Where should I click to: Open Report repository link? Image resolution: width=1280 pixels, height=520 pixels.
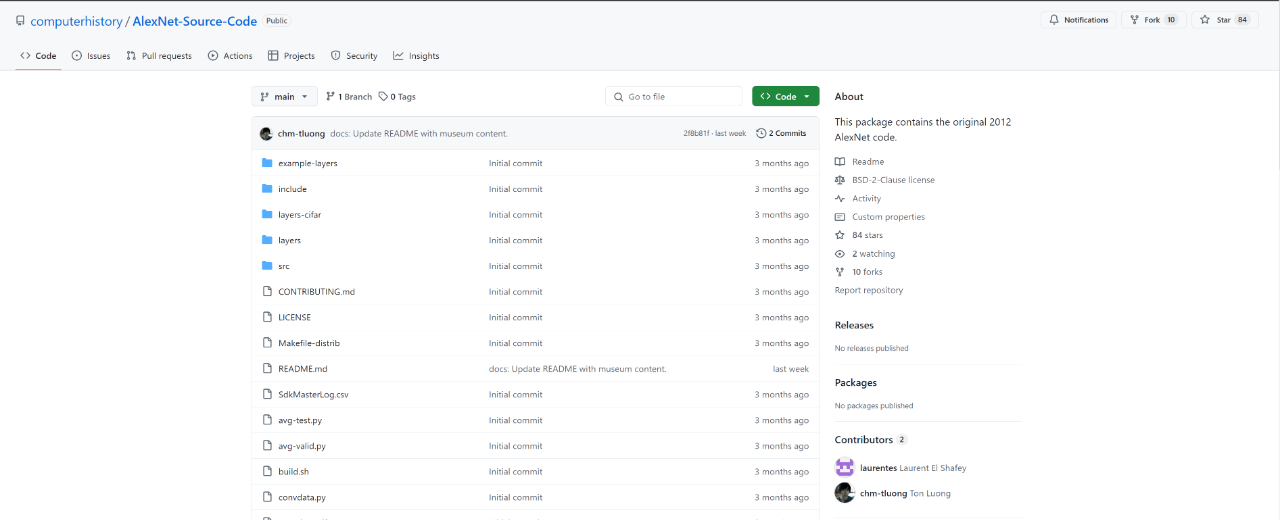(x=869, y=290)
